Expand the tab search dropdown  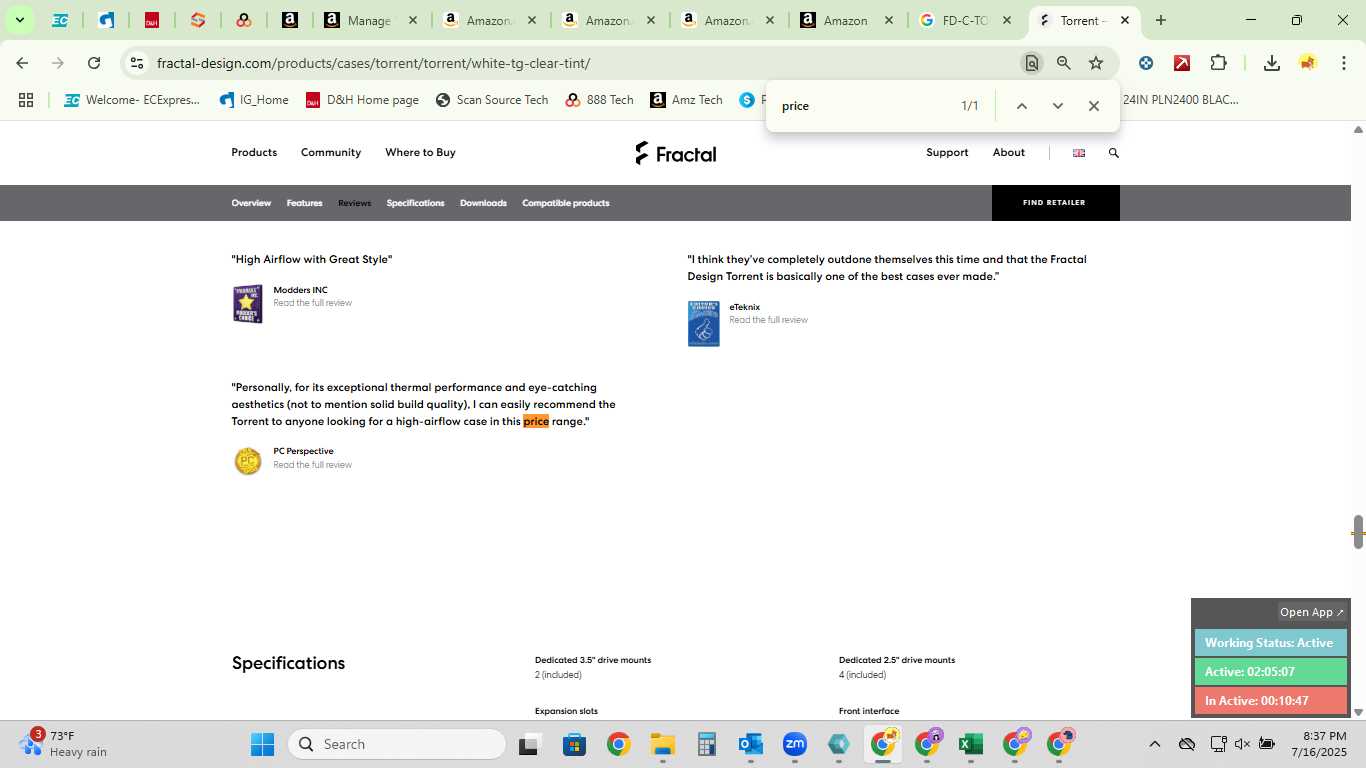click(19, 20)
